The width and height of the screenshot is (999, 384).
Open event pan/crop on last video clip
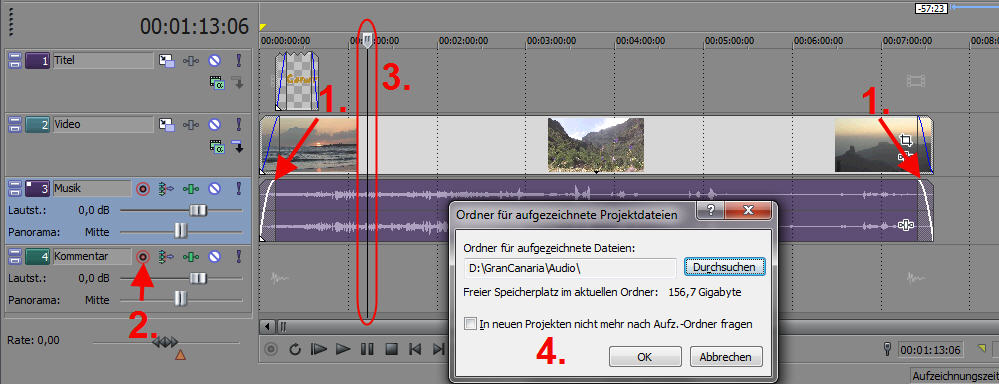[905, 140]
